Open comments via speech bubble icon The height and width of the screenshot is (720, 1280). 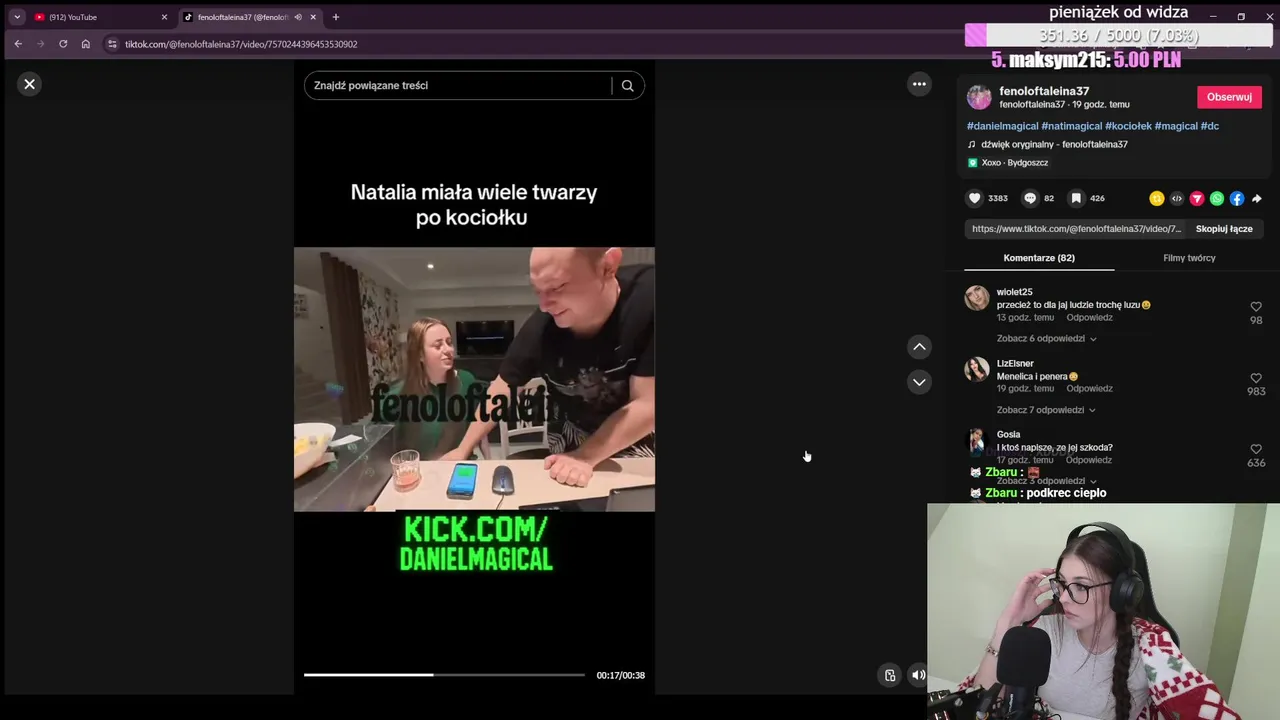pos(1030,198)
